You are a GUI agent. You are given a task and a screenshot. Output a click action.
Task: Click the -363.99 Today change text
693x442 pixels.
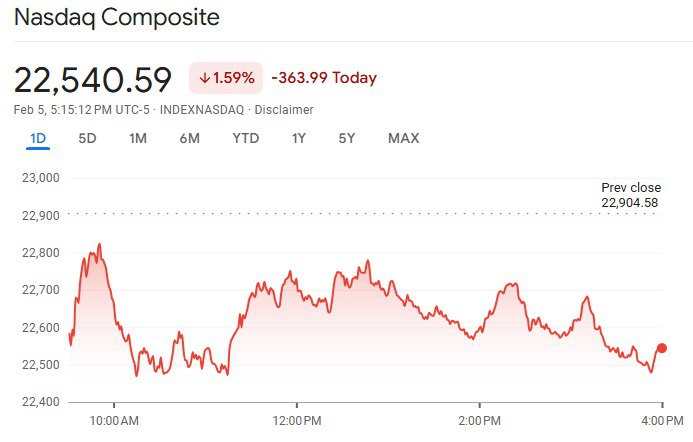[324, 78]
